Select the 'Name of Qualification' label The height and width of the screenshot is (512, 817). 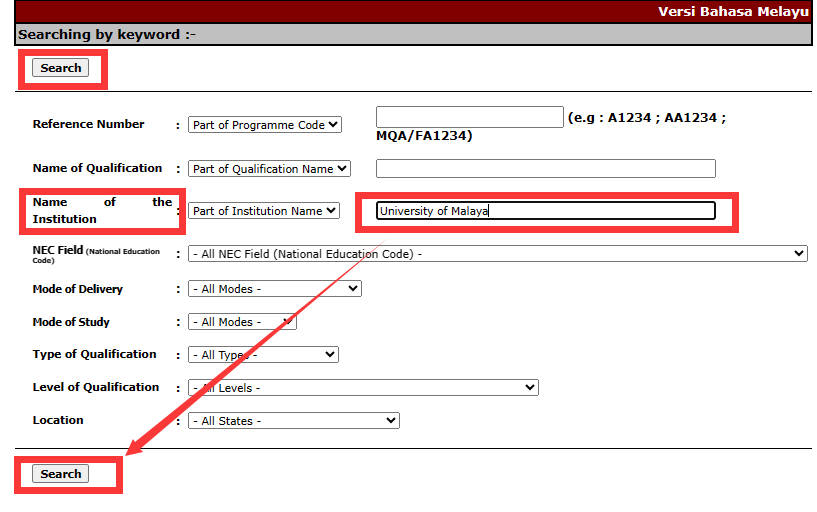tap(97, 168)
